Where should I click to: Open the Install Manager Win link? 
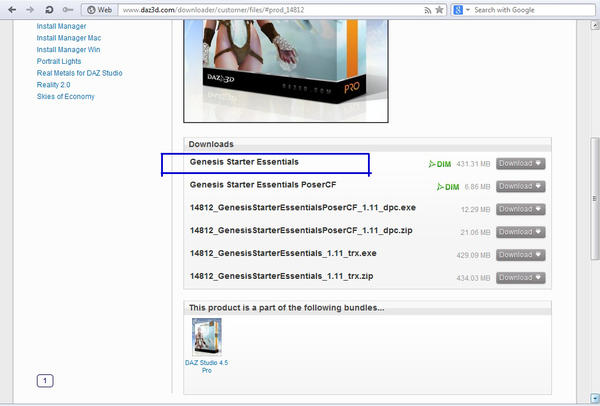pos(68,49)
